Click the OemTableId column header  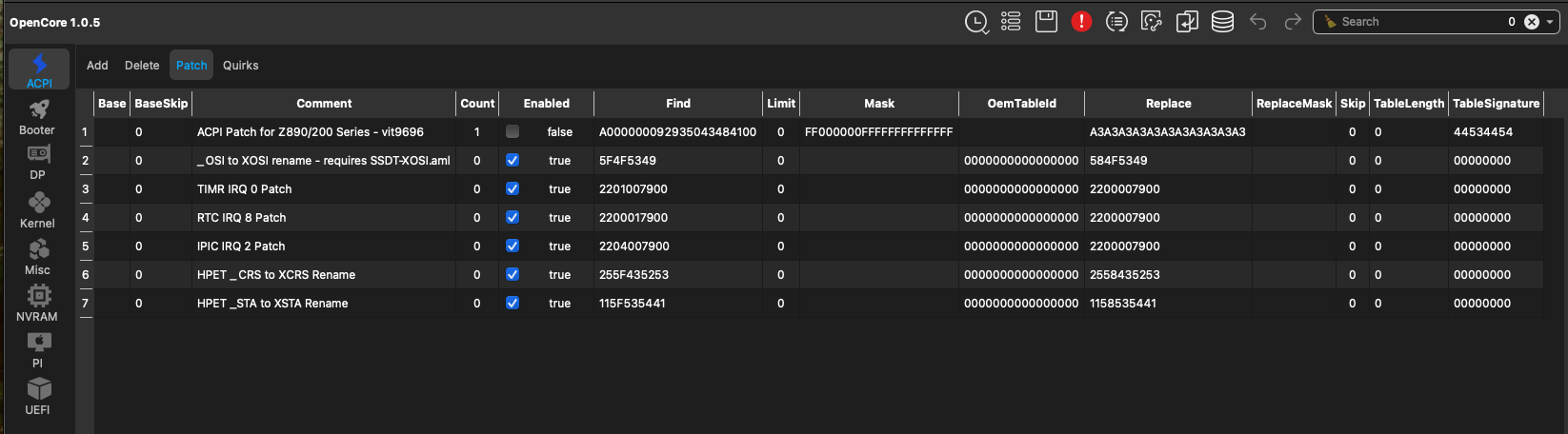click(1022, 104)
